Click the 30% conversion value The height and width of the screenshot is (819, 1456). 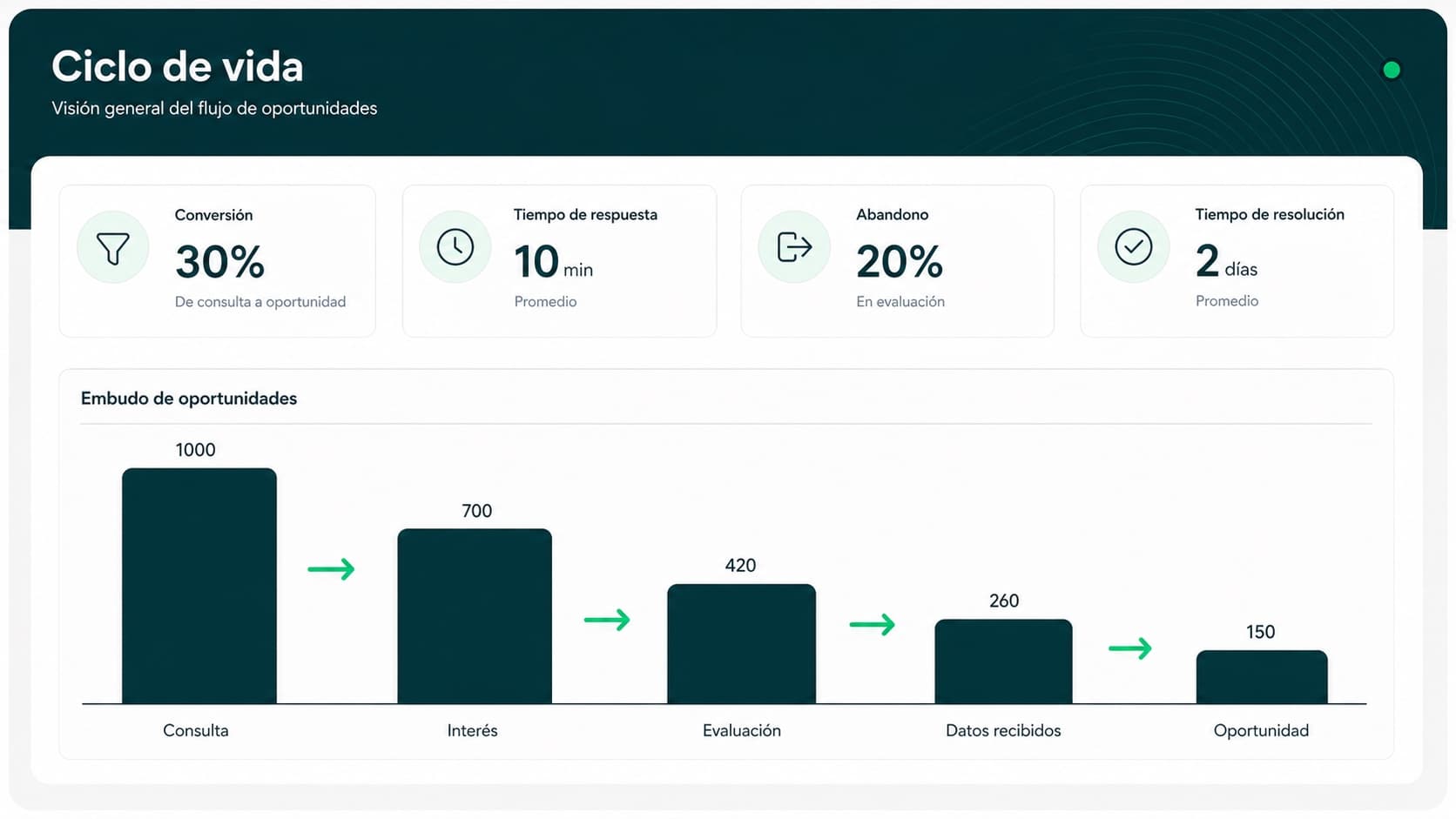pos(220,262)
